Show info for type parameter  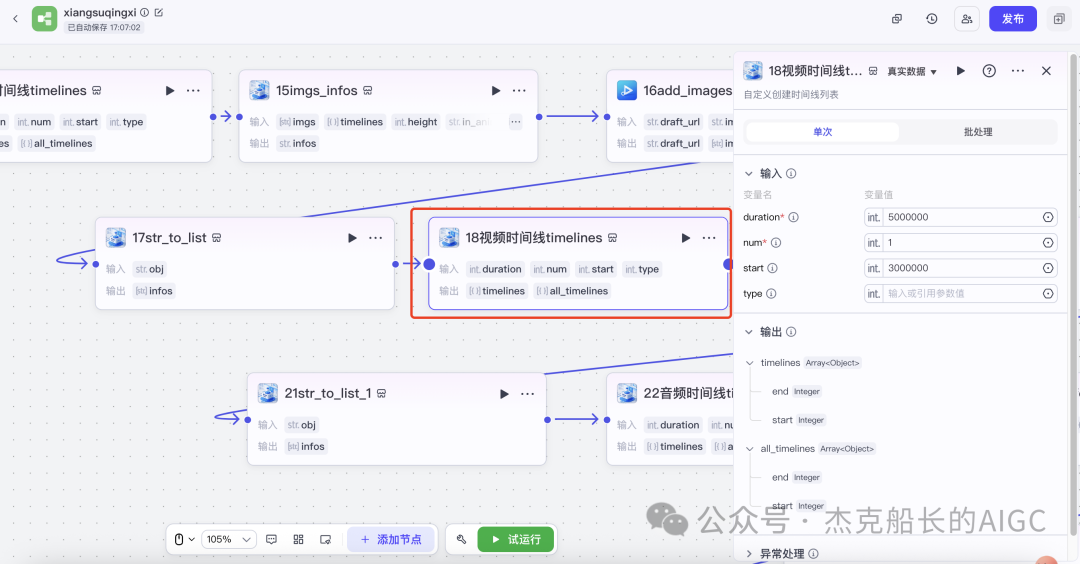[x=771, y=293]
